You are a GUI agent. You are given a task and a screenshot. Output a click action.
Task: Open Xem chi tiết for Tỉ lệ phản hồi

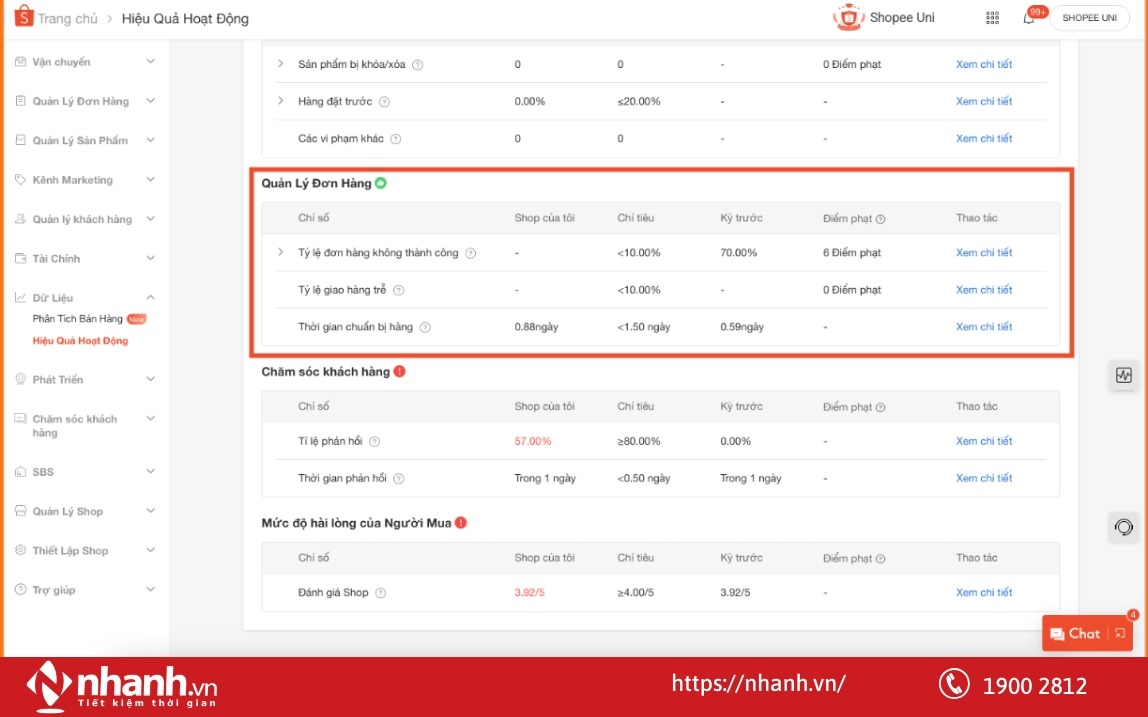983,441
